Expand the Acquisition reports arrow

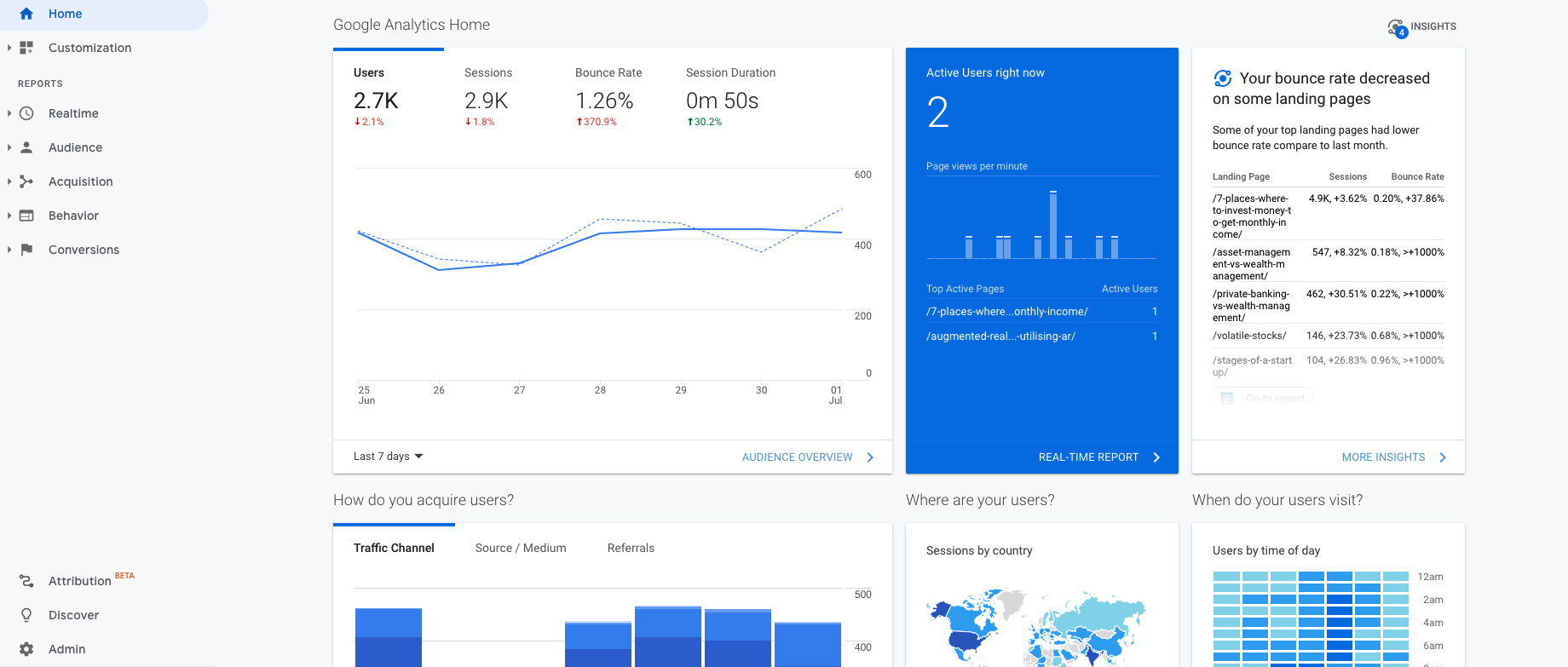coord(9,181)
